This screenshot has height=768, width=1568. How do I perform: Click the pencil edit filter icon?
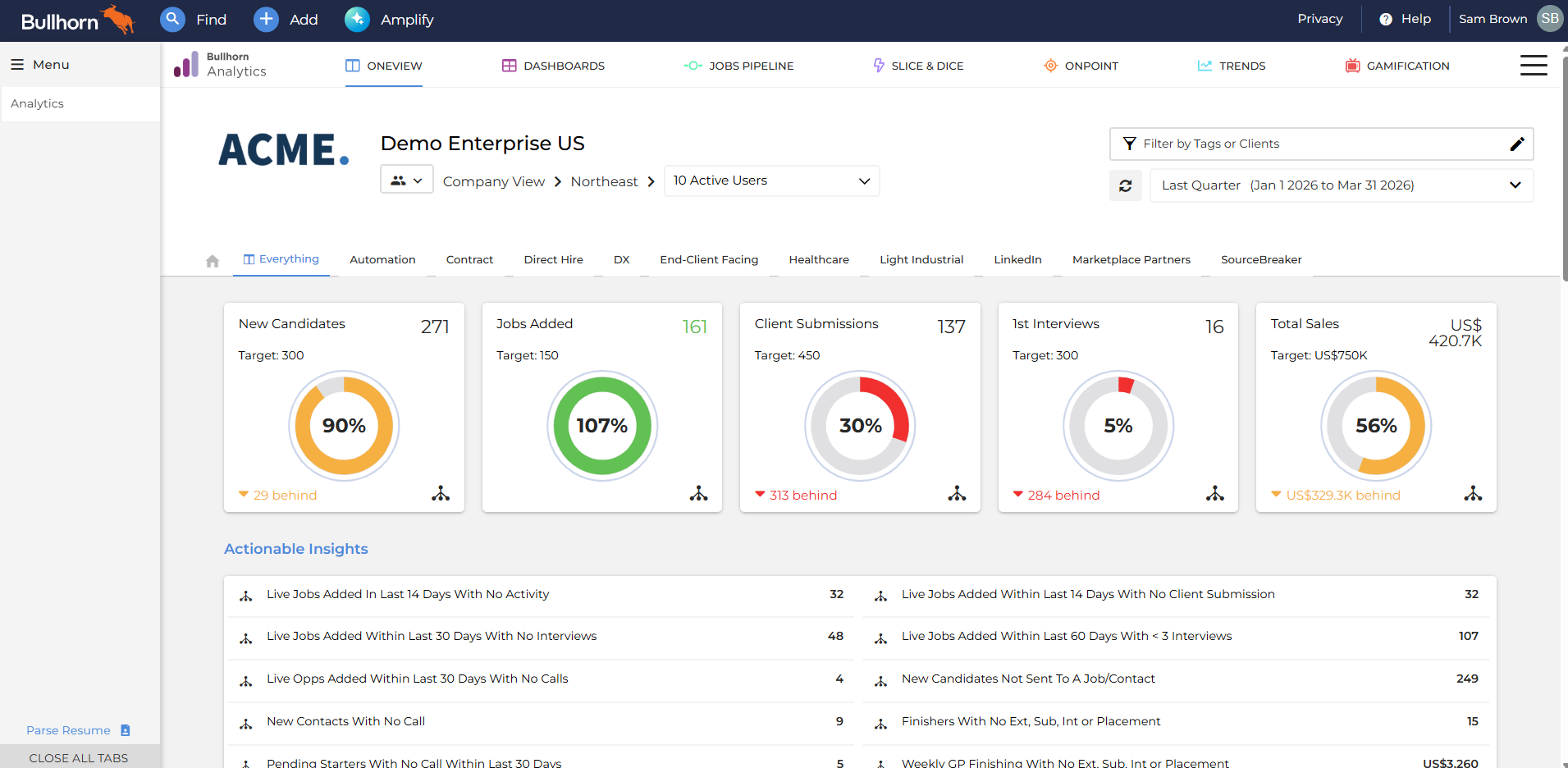pyautogui.click(x=1517, y=144)
